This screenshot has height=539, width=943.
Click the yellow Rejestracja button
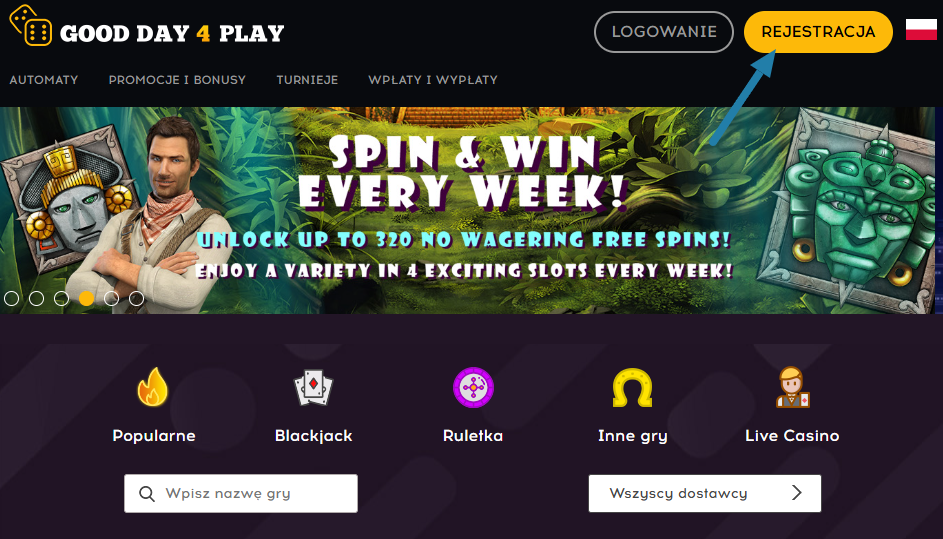click(x=818, y=32)
